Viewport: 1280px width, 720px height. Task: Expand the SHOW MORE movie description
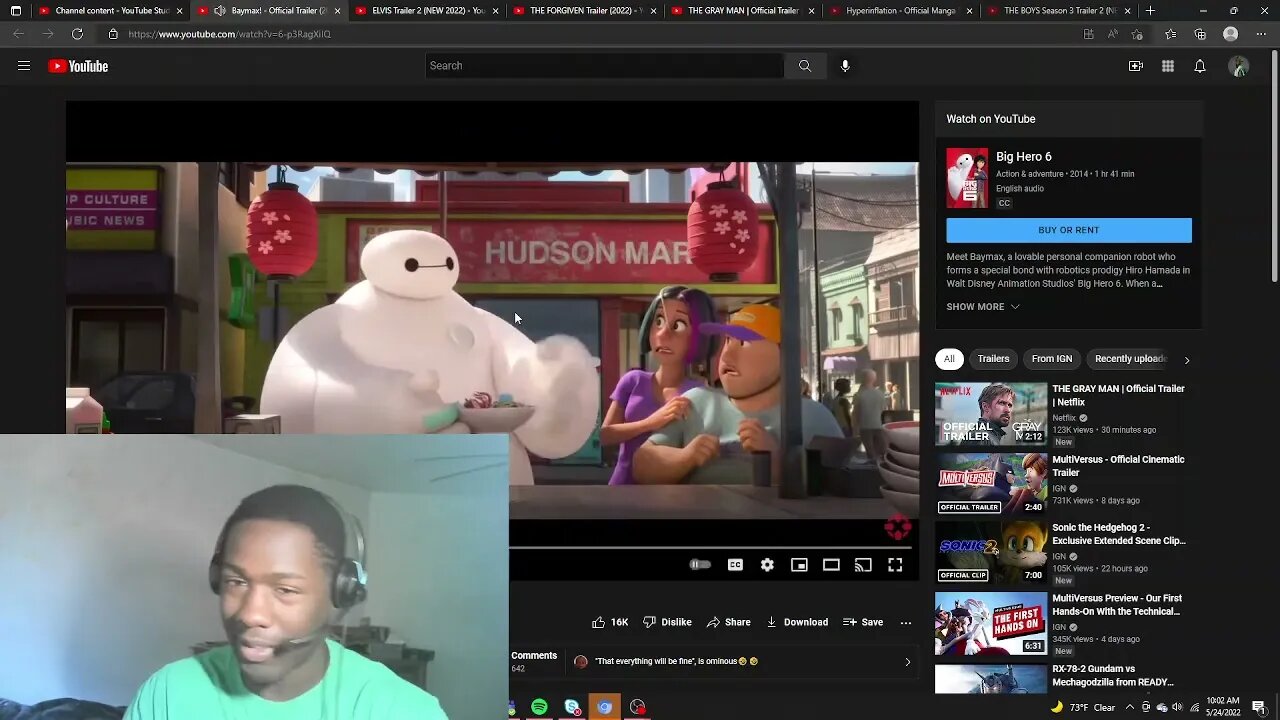coord(983,307)
